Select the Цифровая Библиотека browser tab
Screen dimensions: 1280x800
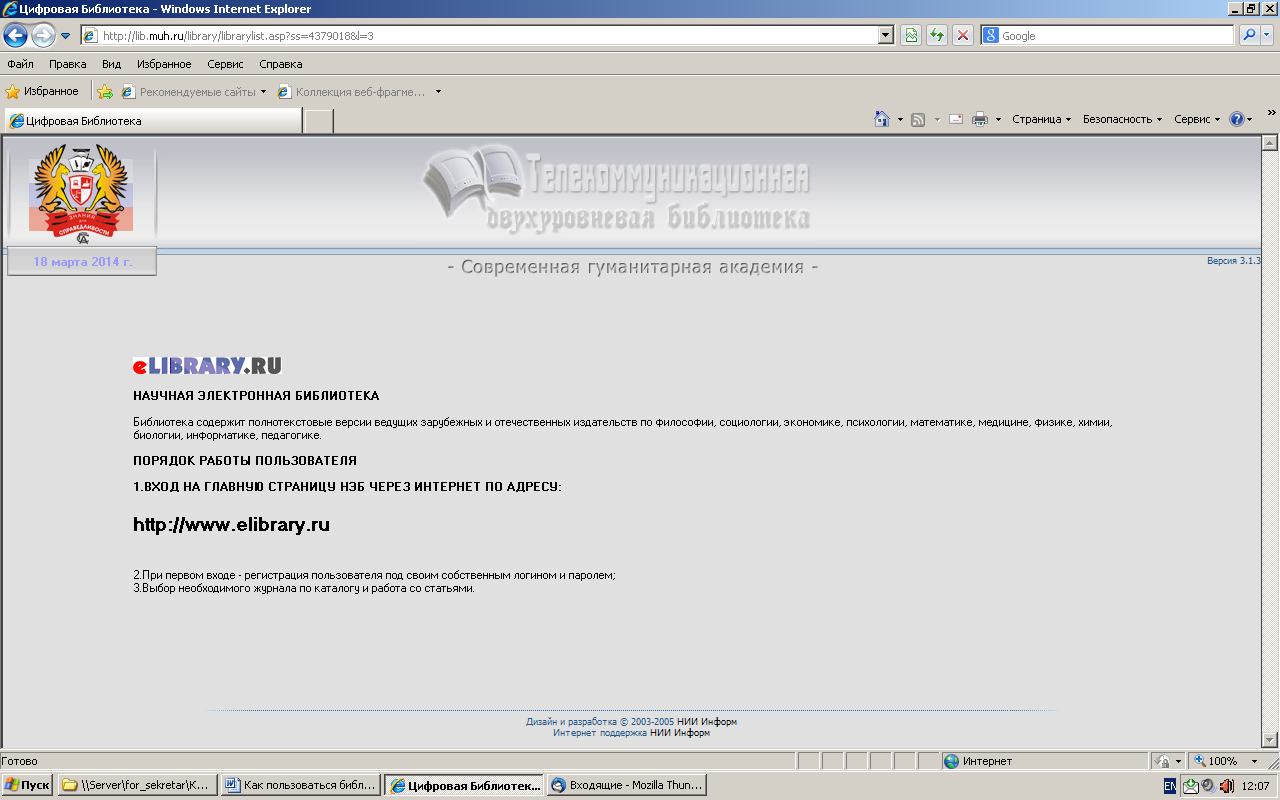click(152, 120)
